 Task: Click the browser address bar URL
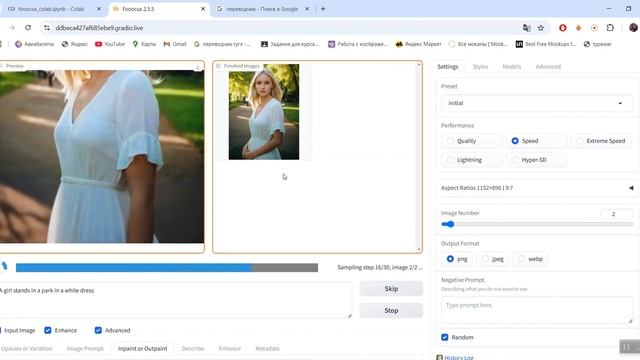pyautogui.click(x=99, y=28)
